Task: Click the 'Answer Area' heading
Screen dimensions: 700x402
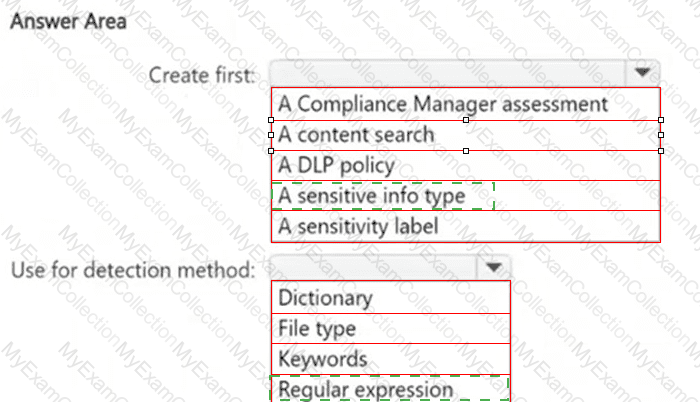Action: pyautogui.click(x=67, y=21)
